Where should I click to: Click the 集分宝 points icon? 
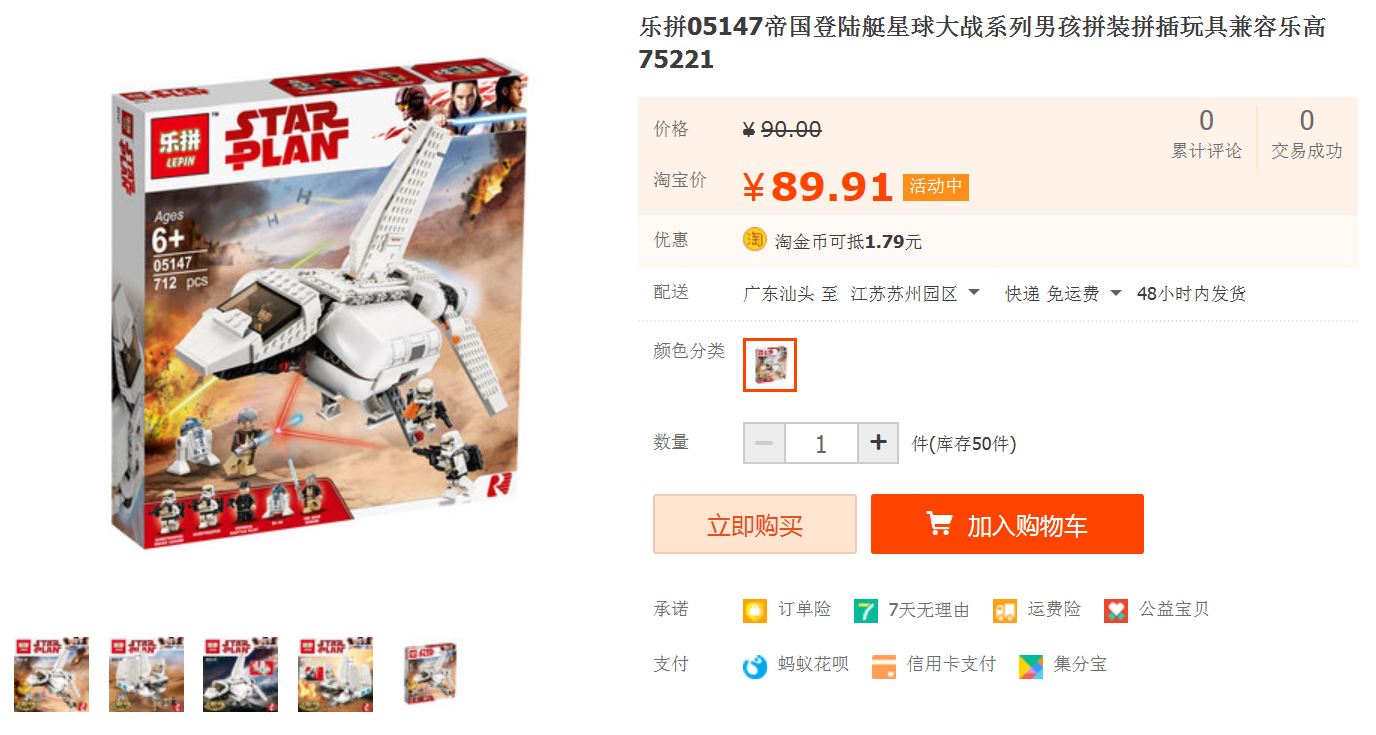coord(1031,666)
